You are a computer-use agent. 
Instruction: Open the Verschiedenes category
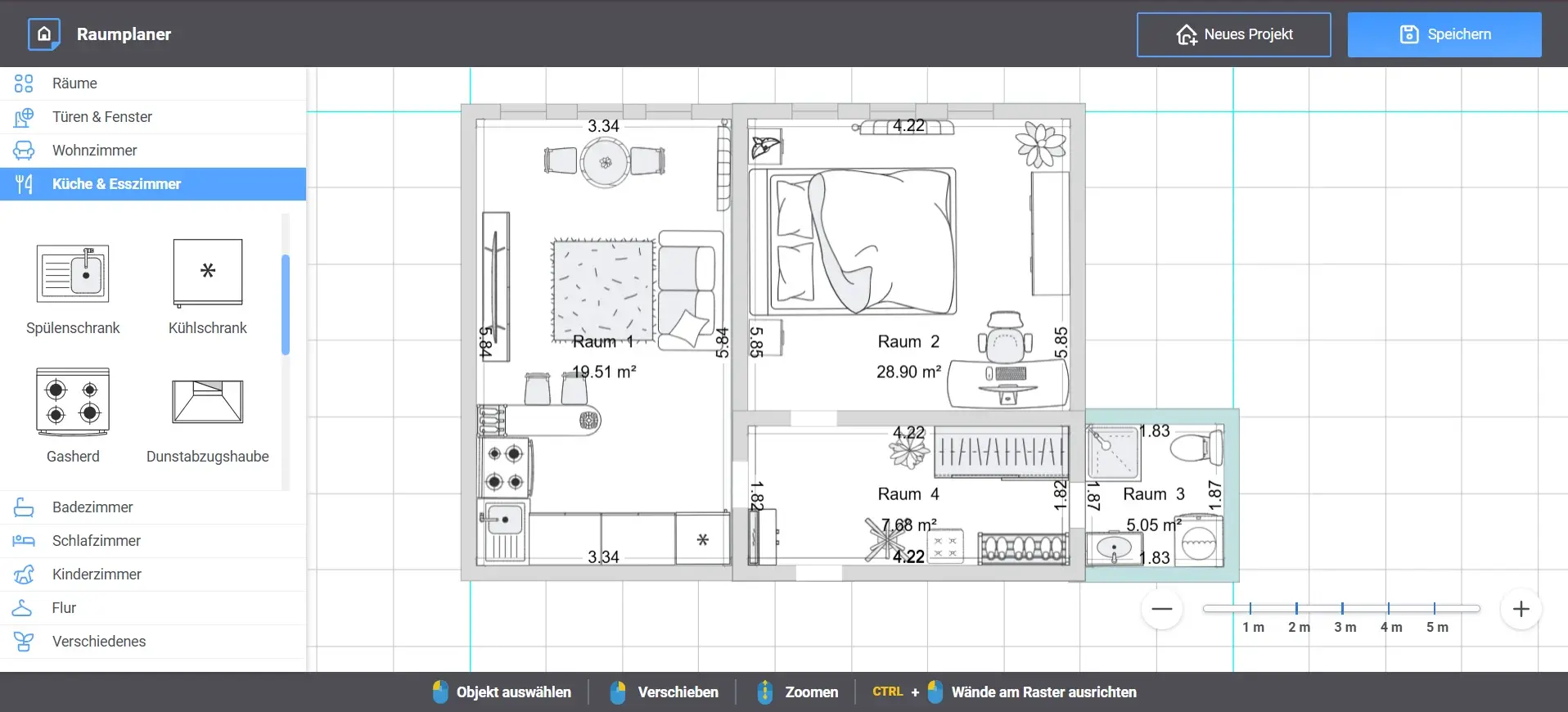(153, 642)
